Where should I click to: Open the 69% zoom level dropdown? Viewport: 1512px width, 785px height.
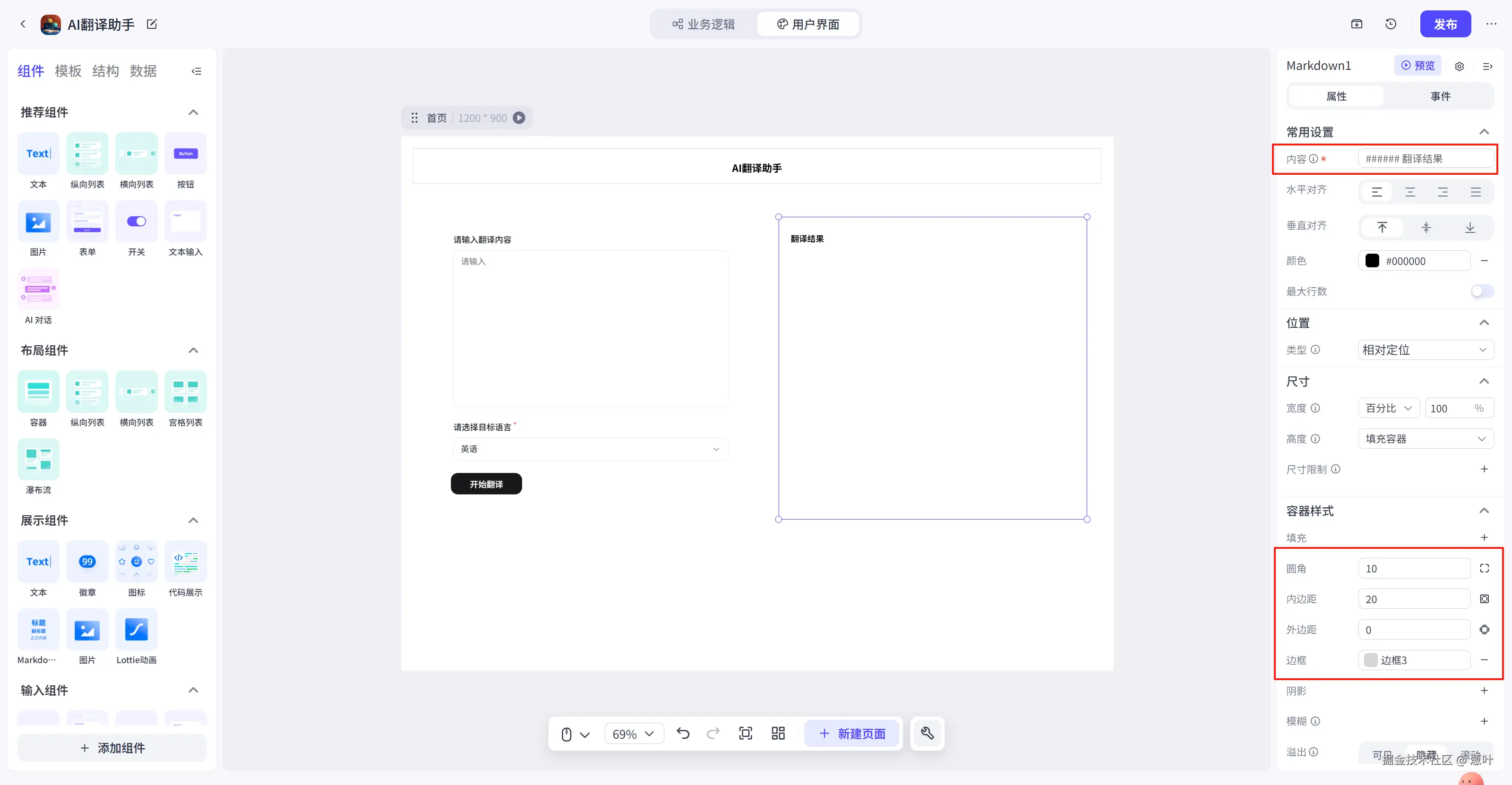click(633, 734)
